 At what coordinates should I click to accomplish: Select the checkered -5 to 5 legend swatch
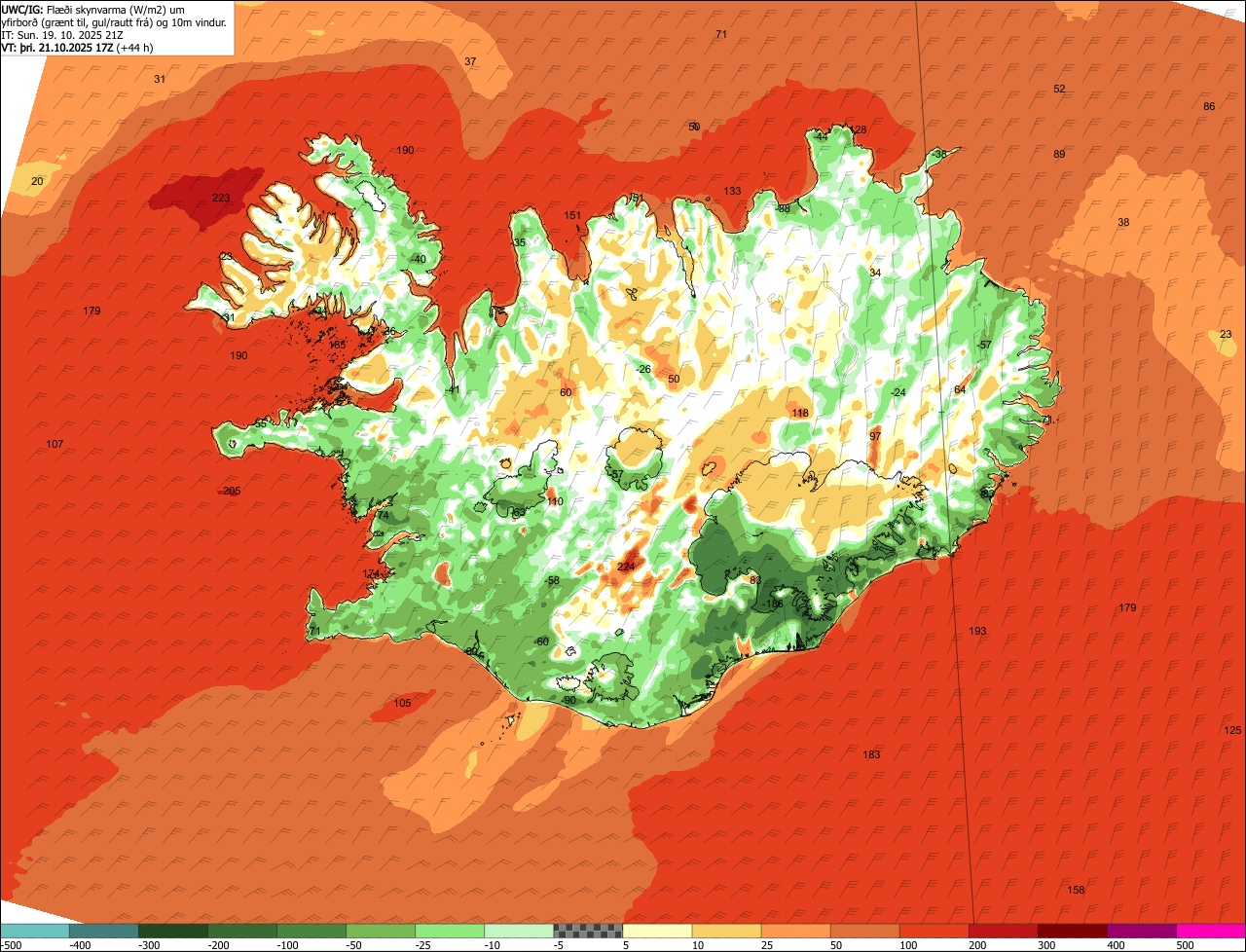588,930
